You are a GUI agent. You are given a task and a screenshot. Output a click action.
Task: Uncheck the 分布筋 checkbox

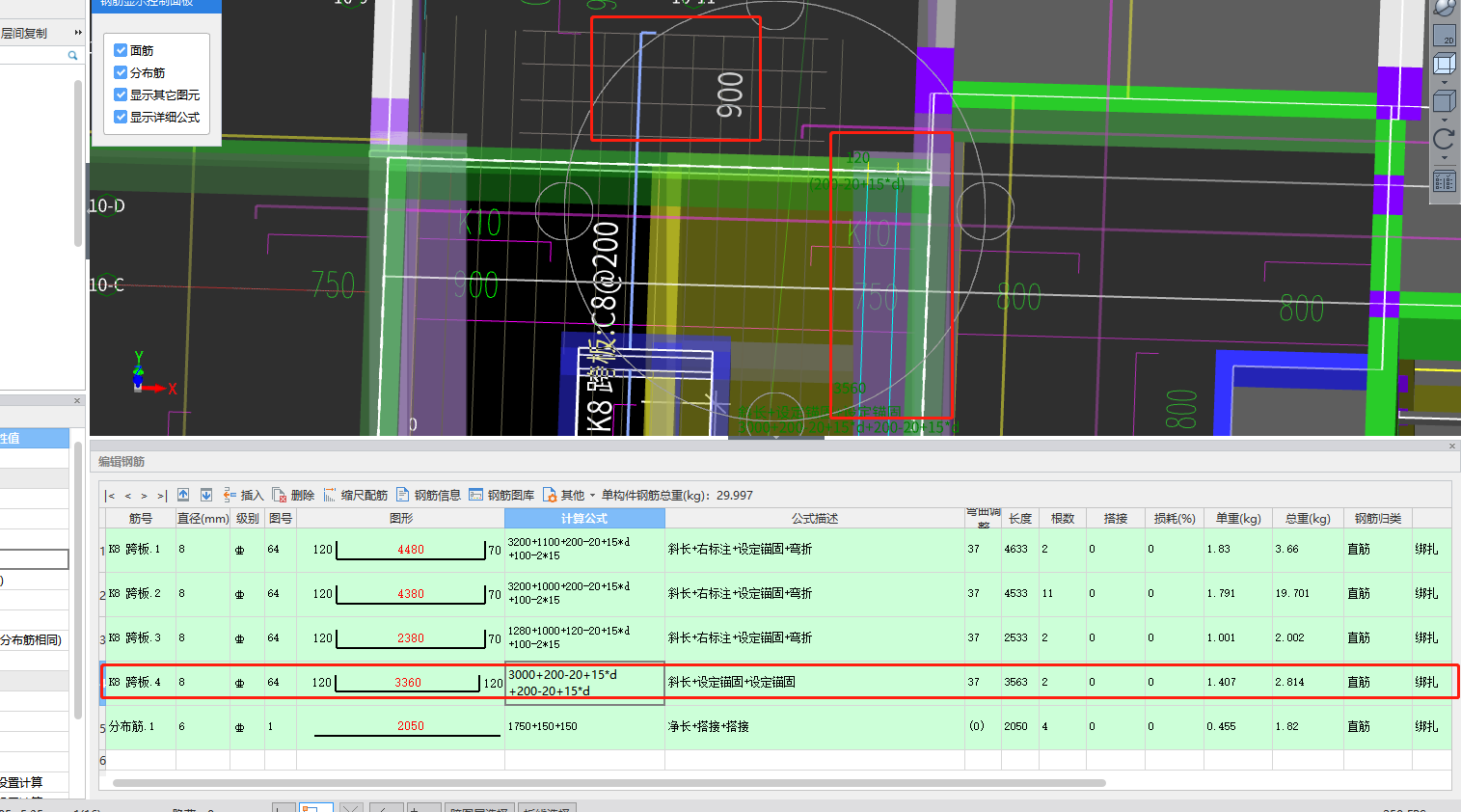pos(121,72)
